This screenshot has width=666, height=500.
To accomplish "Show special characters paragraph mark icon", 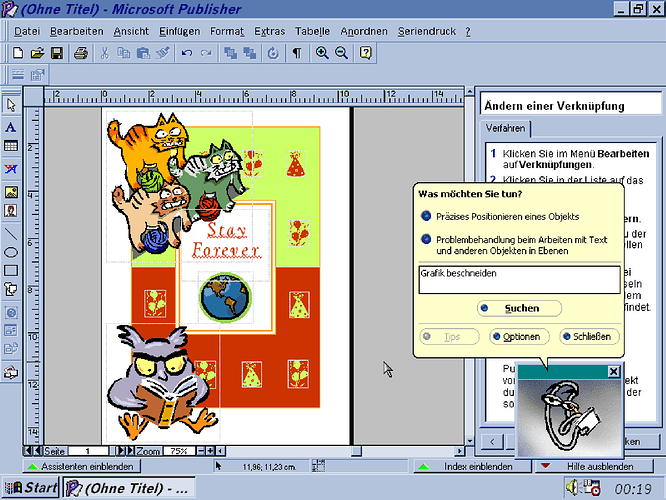I will 297,53.
